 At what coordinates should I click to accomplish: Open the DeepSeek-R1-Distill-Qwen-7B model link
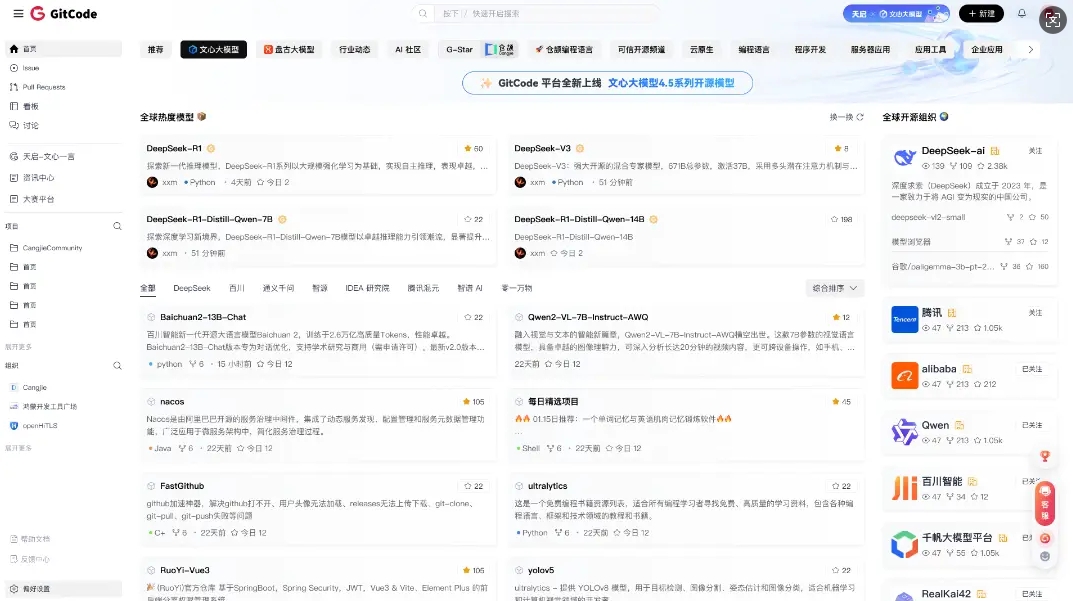point(209,219)
